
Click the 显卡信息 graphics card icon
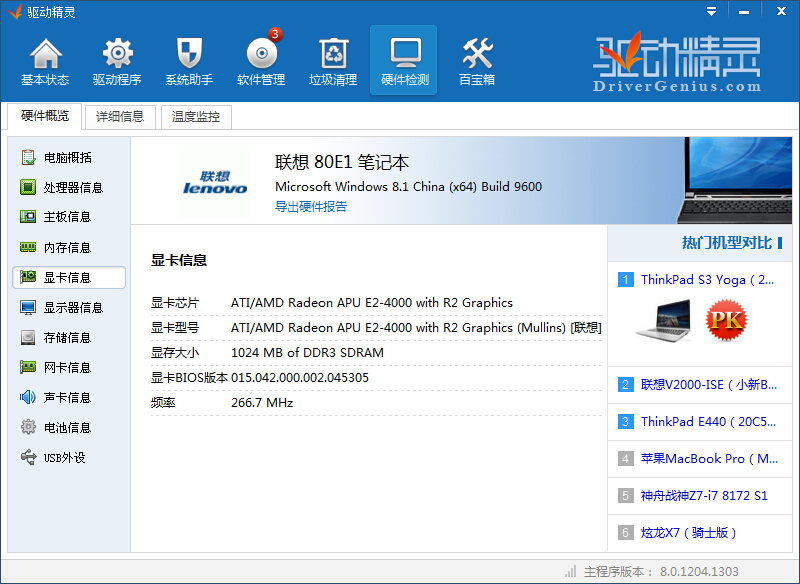click(x=28, y=277)
